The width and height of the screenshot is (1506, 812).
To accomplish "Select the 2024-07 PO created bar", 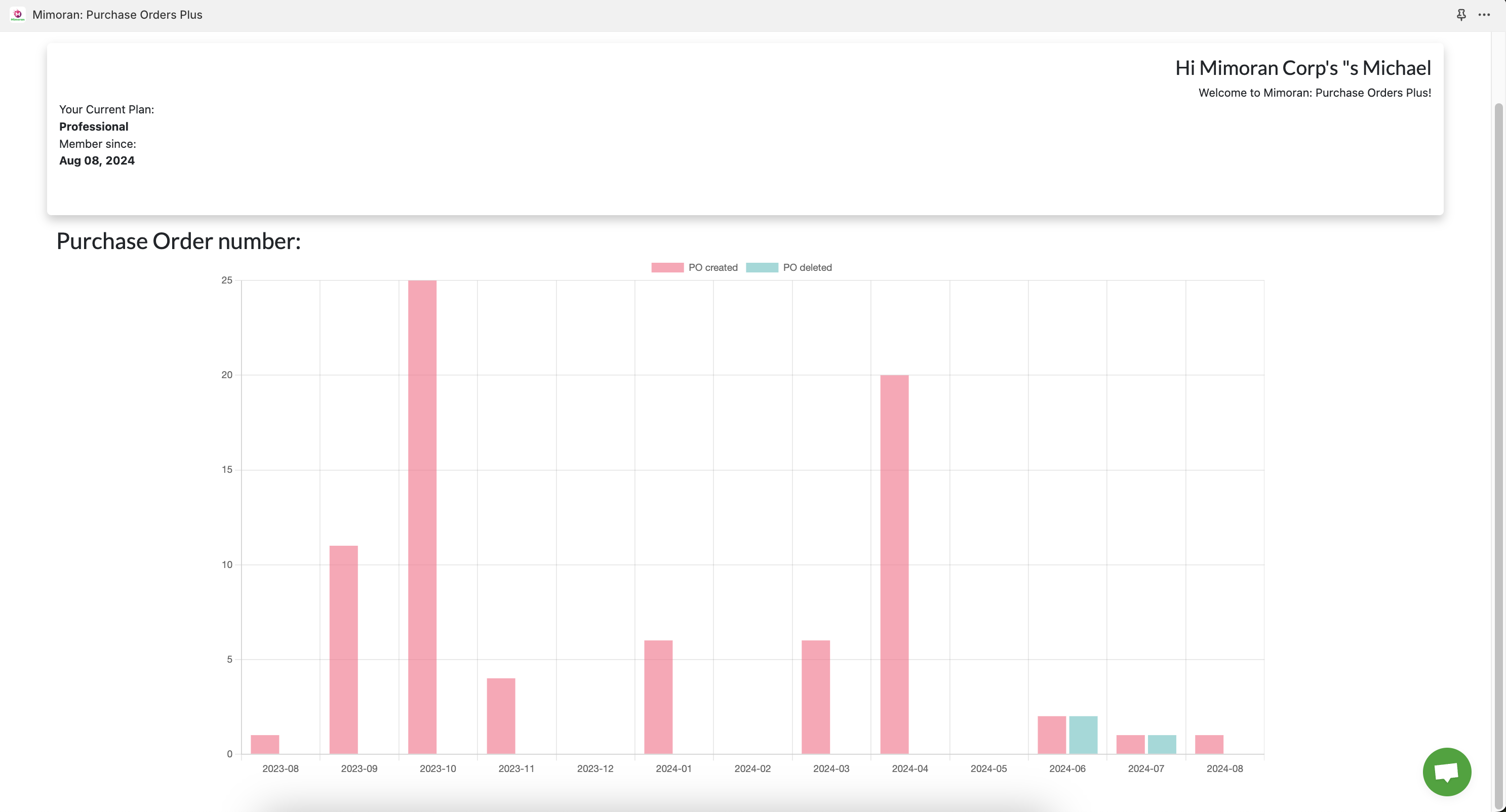I will 1131,744.
